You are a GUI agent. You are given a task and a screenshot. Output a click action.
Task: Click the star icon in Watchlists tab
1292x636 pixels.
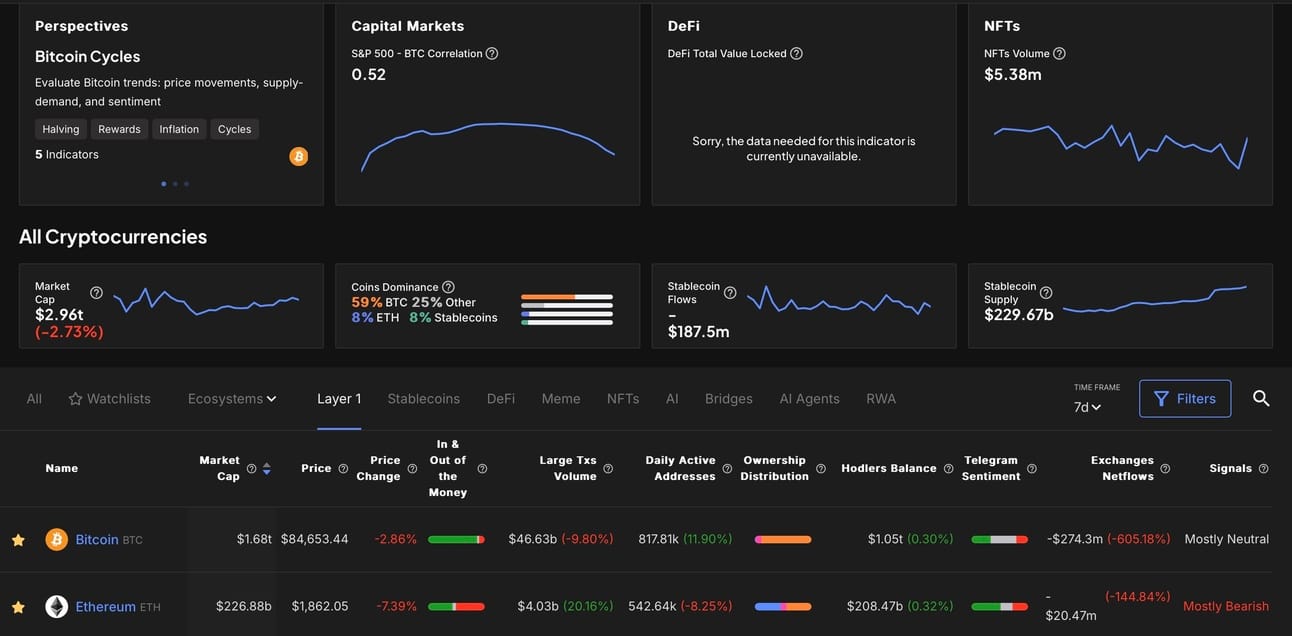point(75,399)
